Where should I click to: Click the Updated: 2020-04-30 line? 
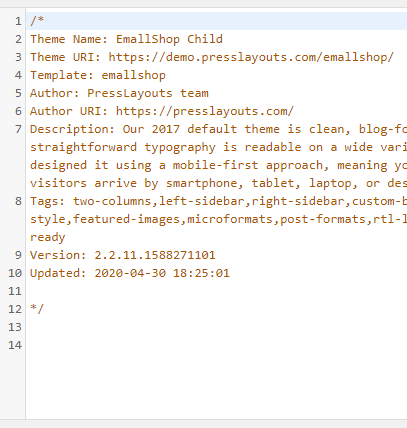point(130,273)
